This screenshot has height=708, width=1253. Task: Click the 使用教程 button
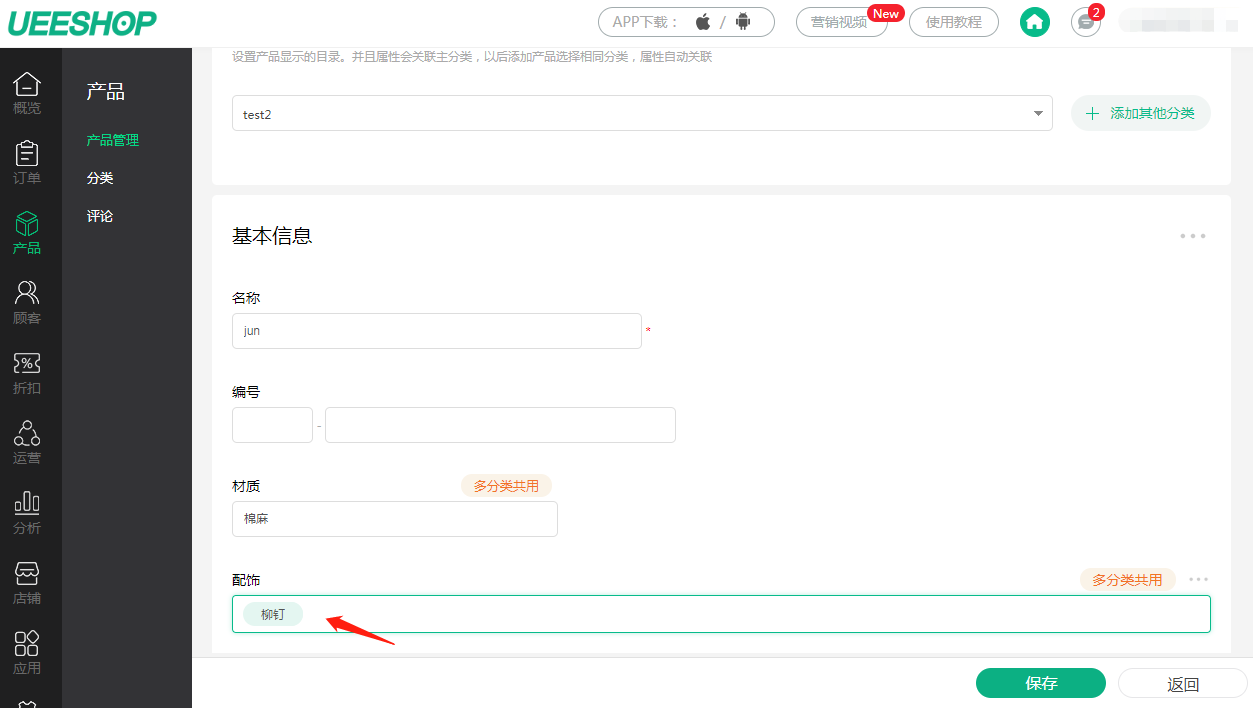[x=954, y=22]
